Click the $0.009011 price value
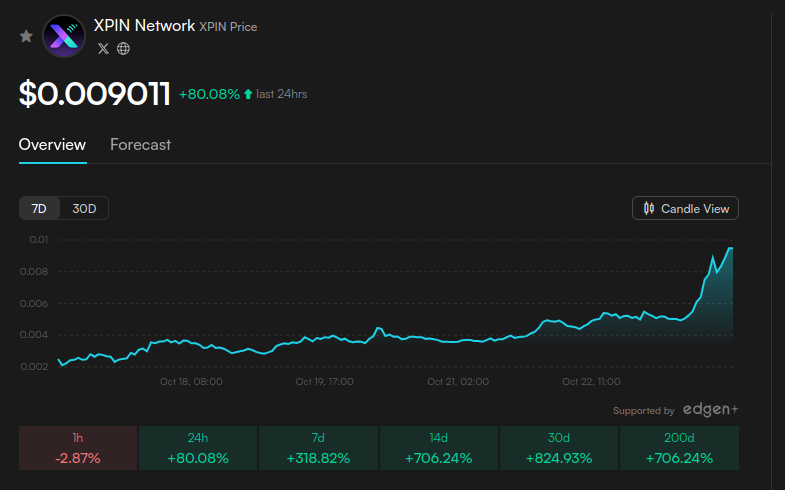This screenshot has height=490, width=785. (x=95, y=94)
